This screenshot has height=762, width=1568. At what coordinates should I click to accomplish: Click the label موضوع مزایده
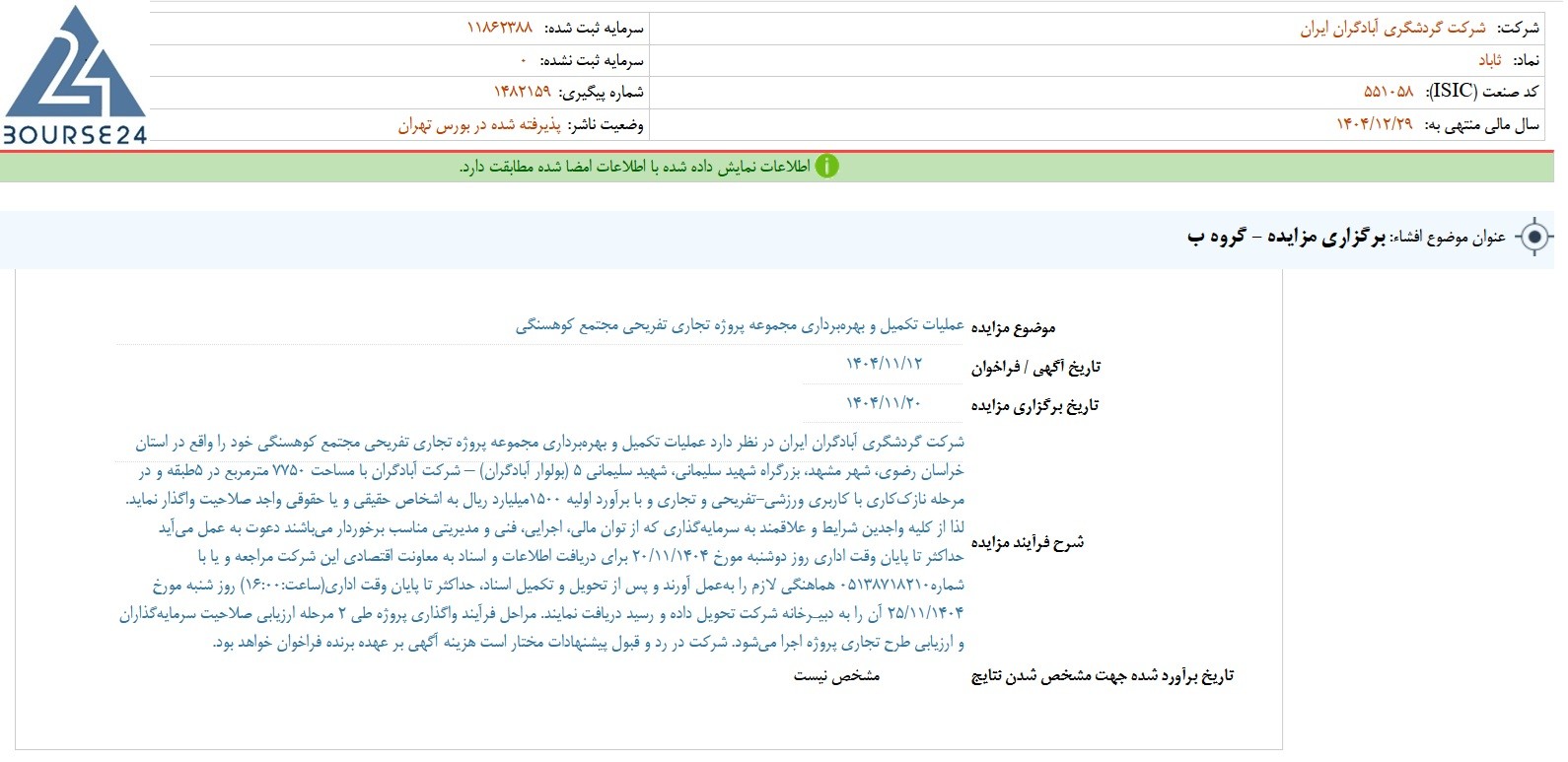point(1013,327)
